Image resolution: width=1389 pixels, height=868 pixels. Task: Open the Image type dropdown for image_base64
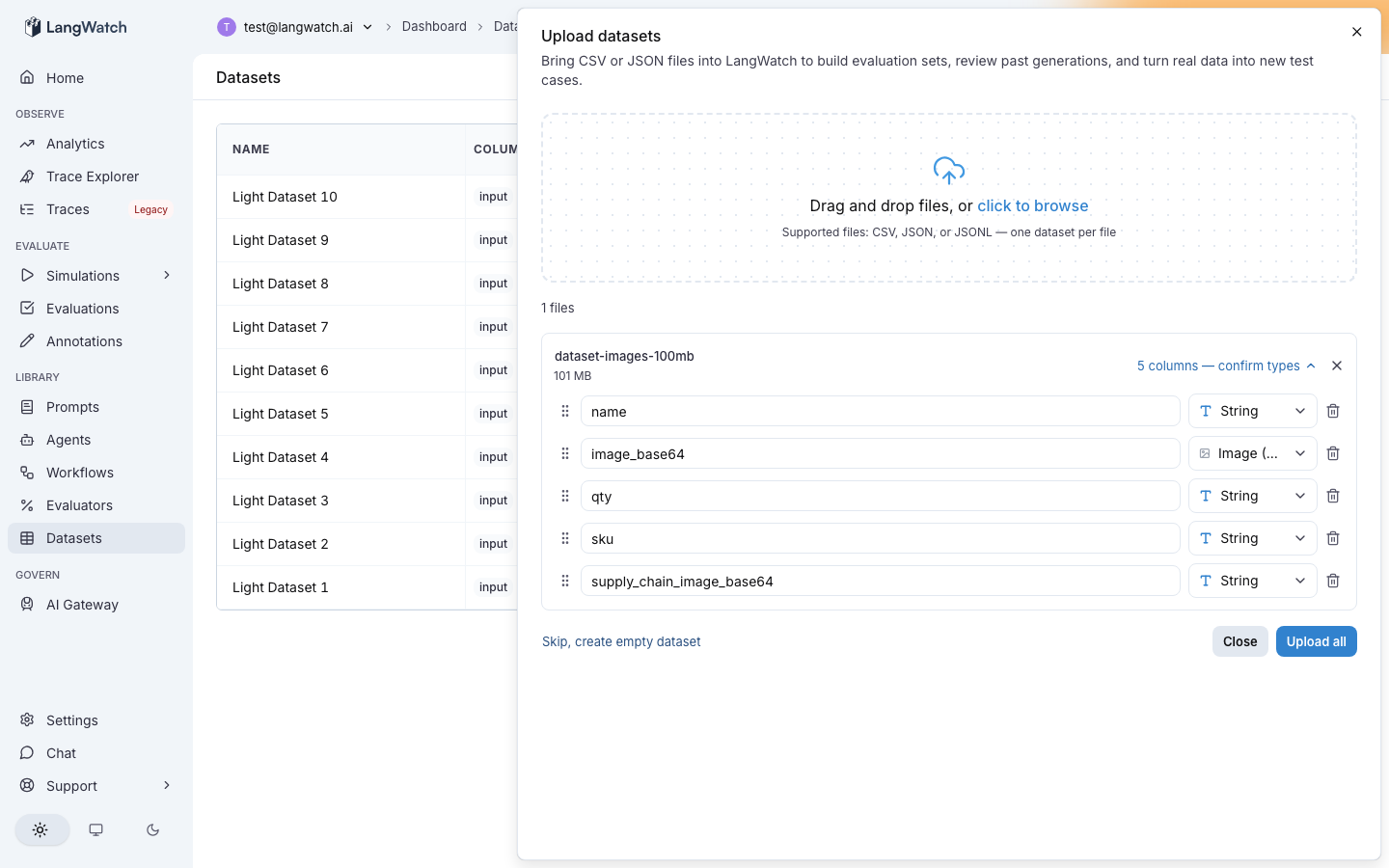(1253, 453)
